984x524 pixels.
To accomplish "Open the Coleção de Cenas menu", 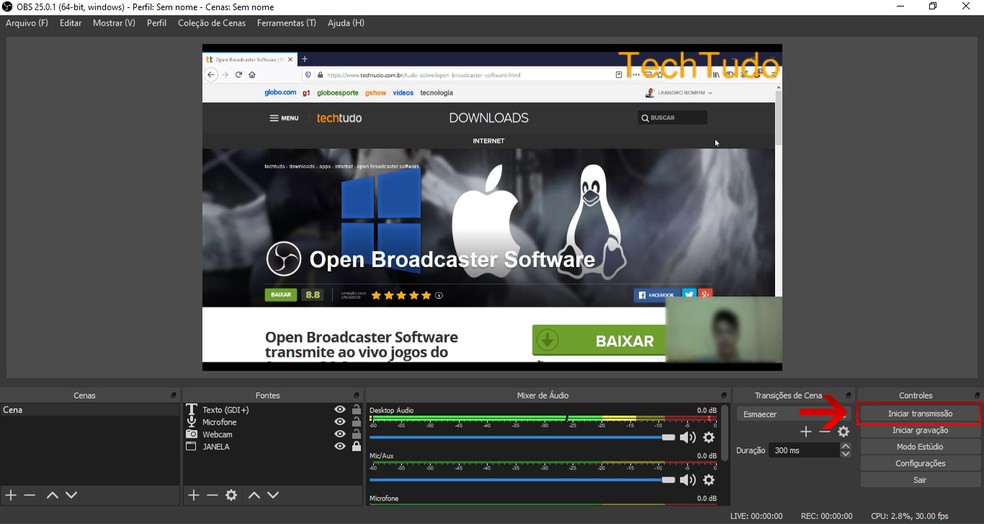I will 211,23.
